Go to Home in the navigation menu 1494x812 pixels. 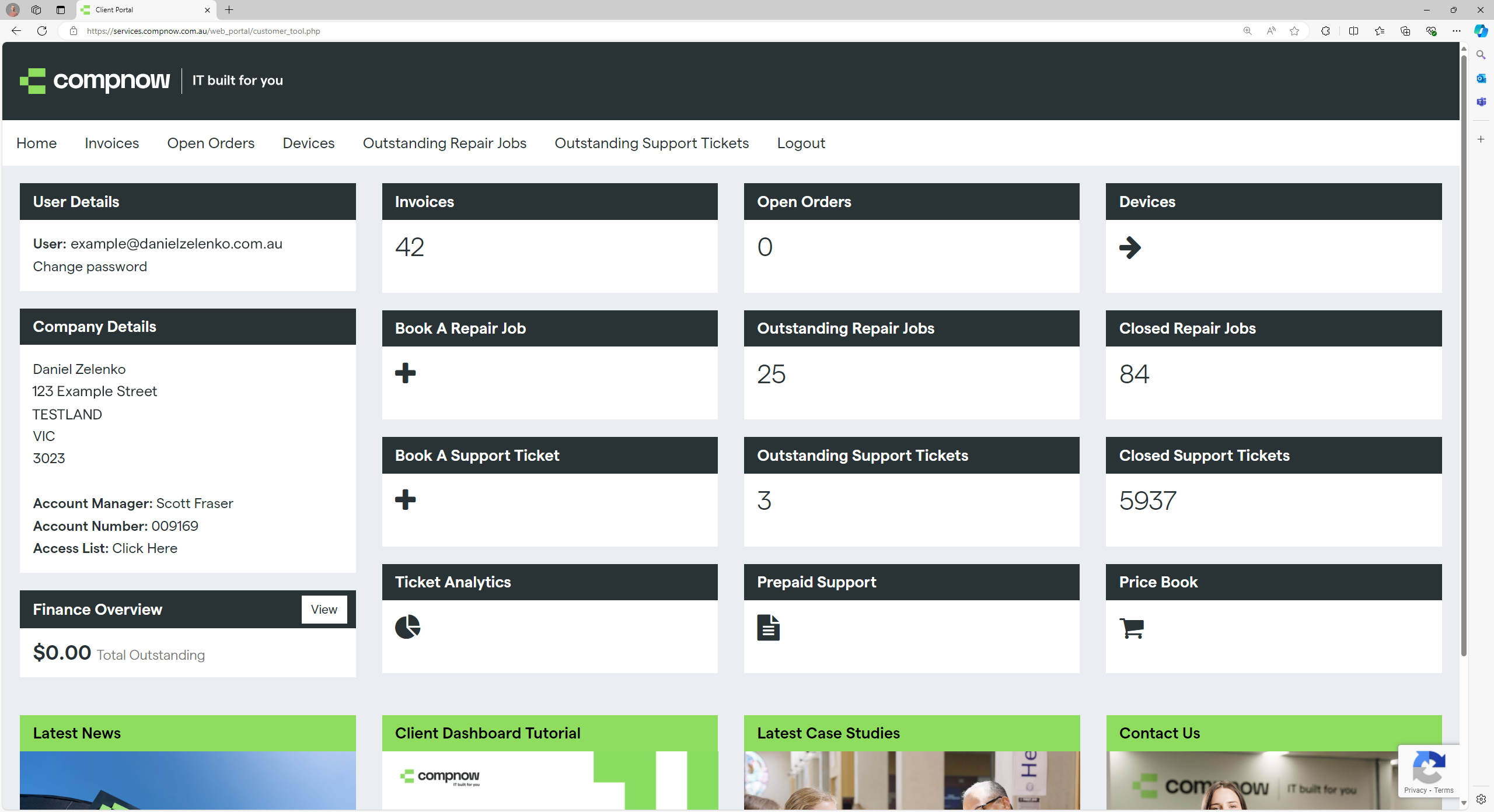(x=37, y=143)
